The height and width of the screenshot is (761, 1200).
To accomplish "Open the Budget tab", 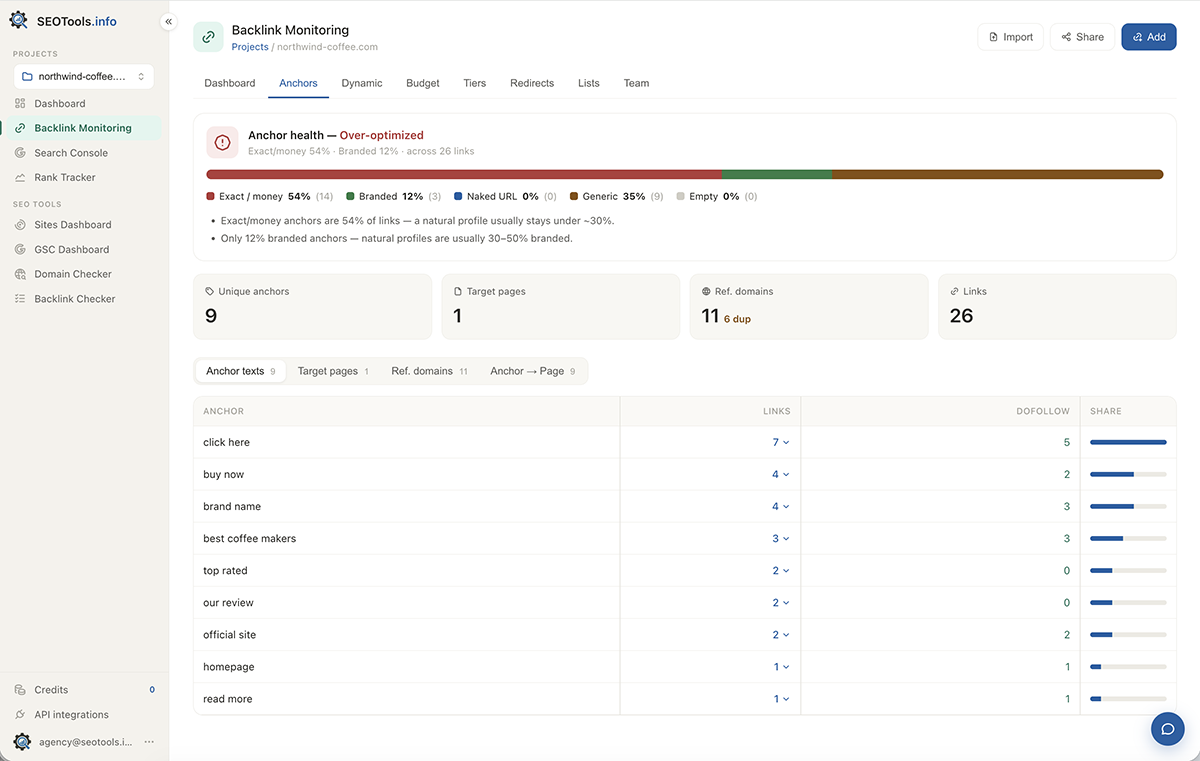I will pos(423,83).
